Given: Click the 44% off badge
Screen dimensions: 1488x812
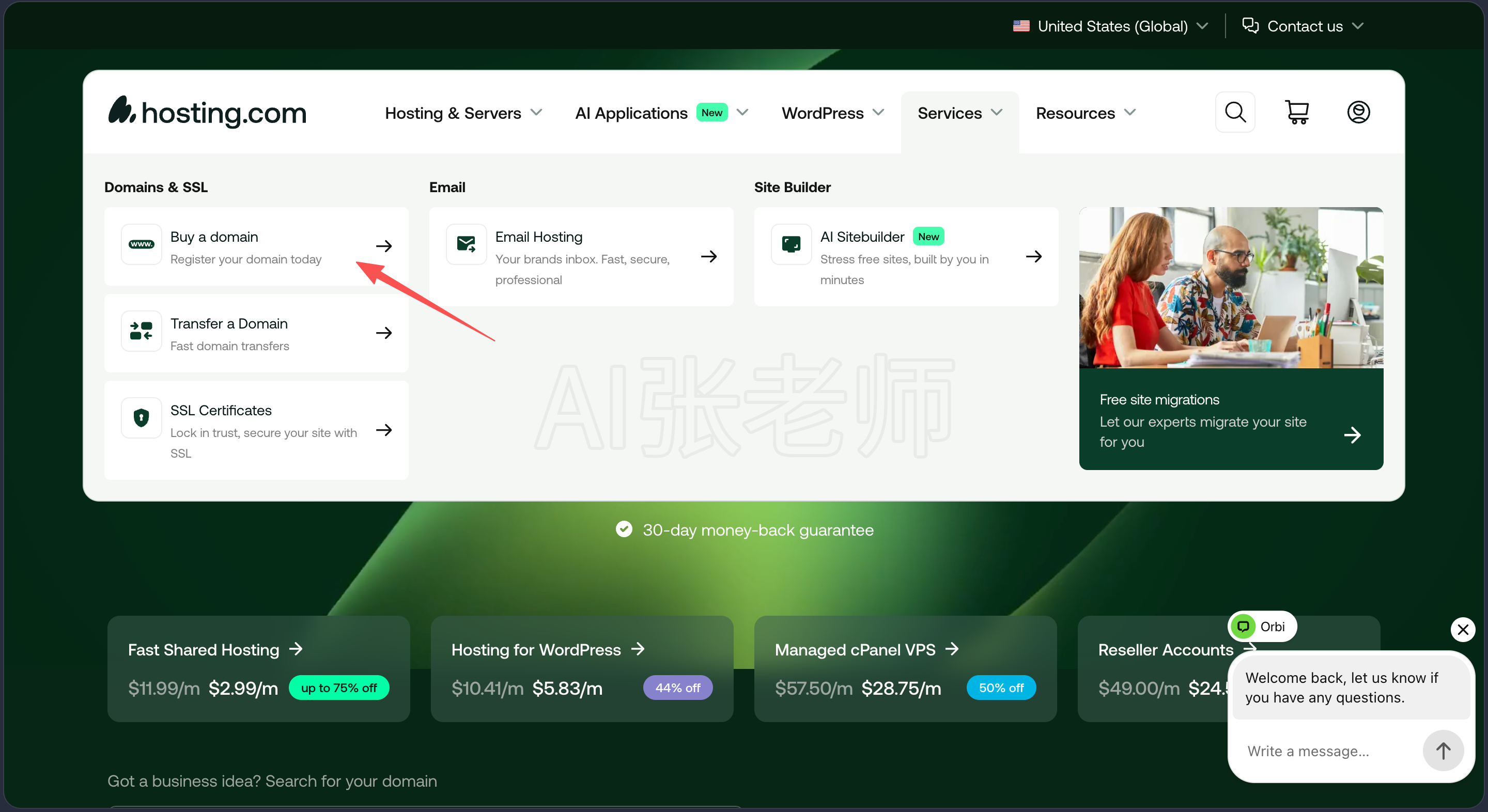Looking at the screenshot, I should point(677,688).
